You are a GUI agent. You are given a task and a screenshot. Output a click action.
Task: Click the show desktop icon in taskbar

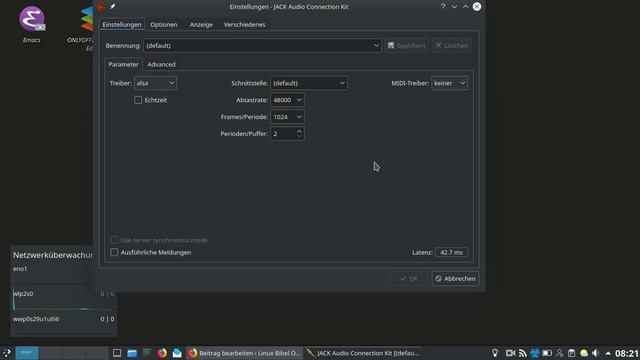click(x=117, y=353)
